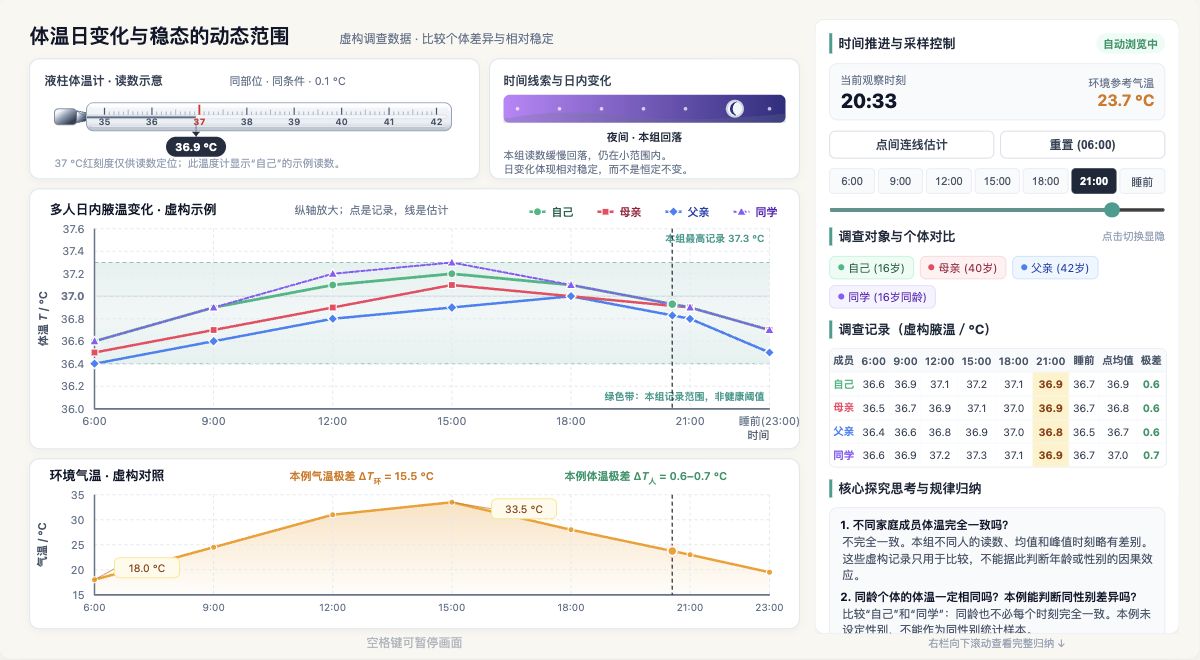Click the 时间推进与采样控制 section title

pyautogui.click(x=896, y=44)
